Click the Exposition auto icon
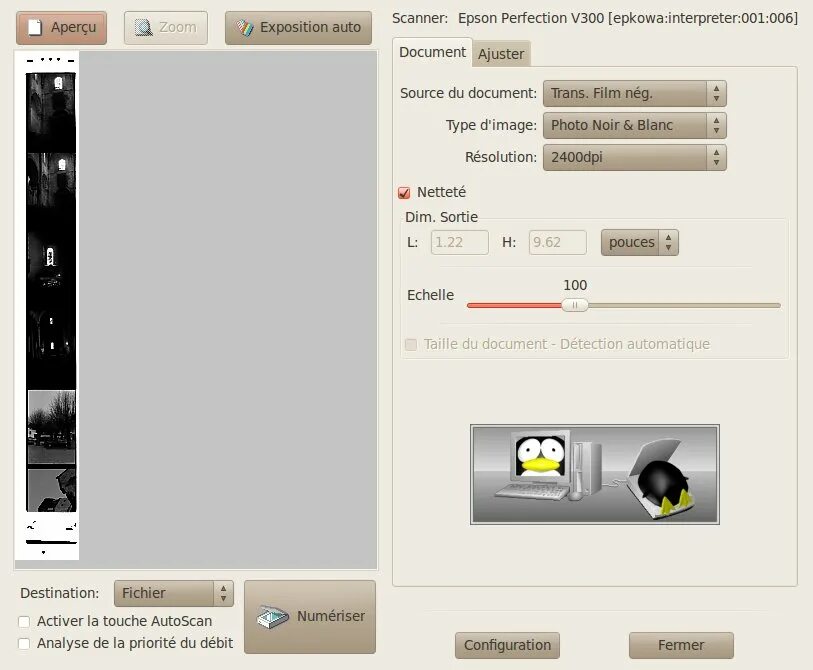813x670 pixels. click(243, 27)
